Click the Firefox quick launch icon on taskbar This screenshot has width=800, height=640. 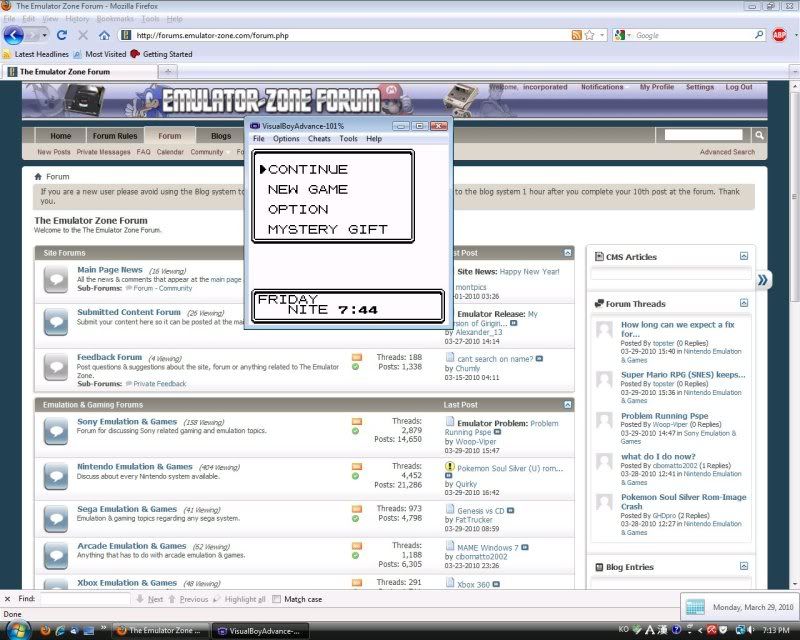(45, 631)
